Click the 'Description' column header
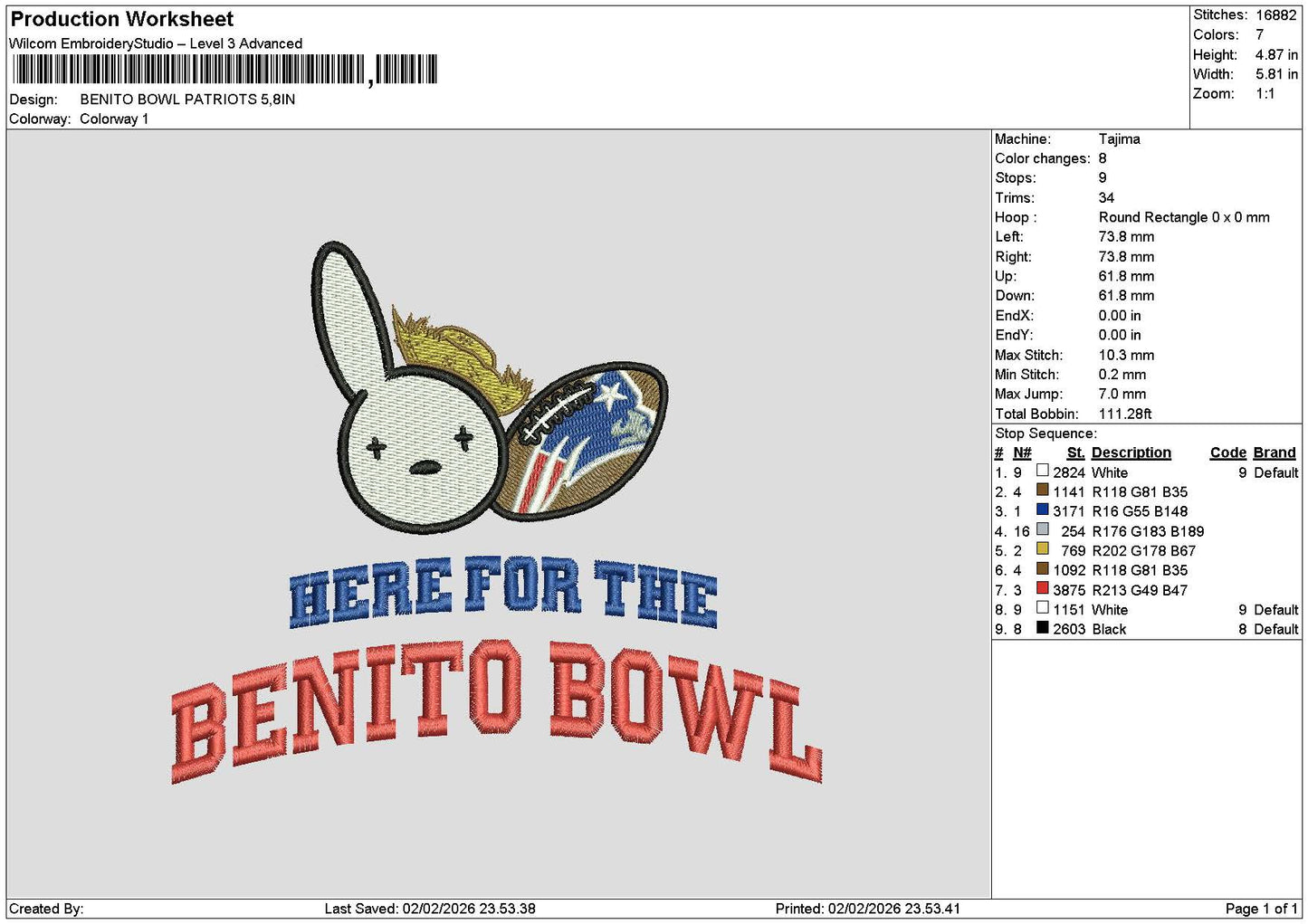1308x924 pixels. (x=1131, y=453)
